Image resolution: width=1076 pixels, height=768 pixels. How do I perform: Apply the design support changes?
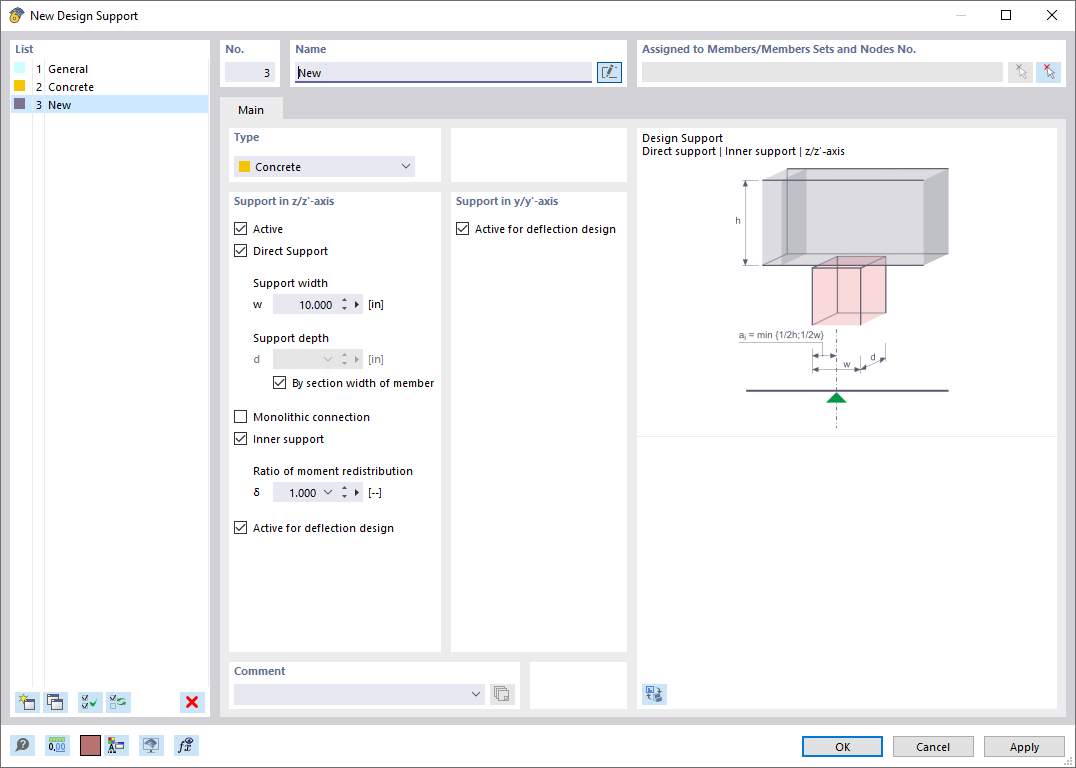tap(1023, 746)
